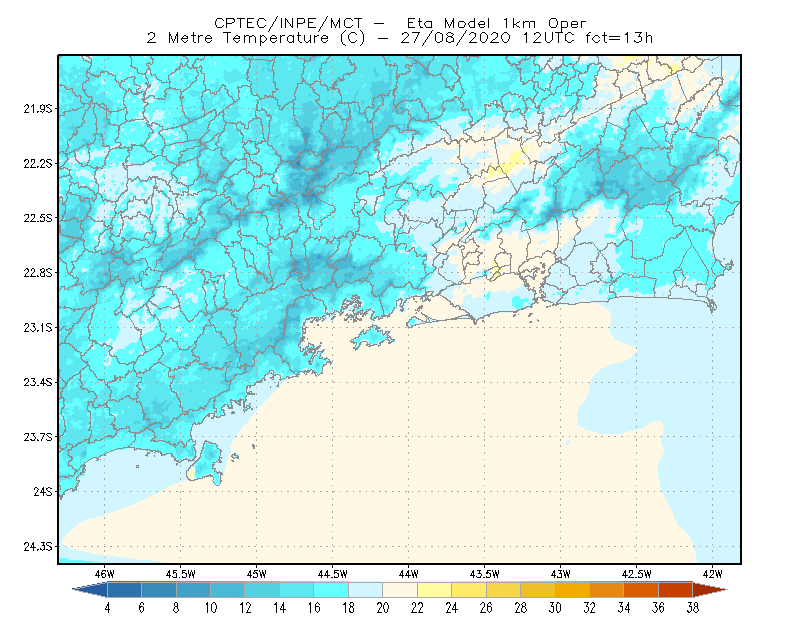The width and height of the screenshot is (800, 618).
Task: Click the color band between 10 and 12
Action: coord(228,590)
